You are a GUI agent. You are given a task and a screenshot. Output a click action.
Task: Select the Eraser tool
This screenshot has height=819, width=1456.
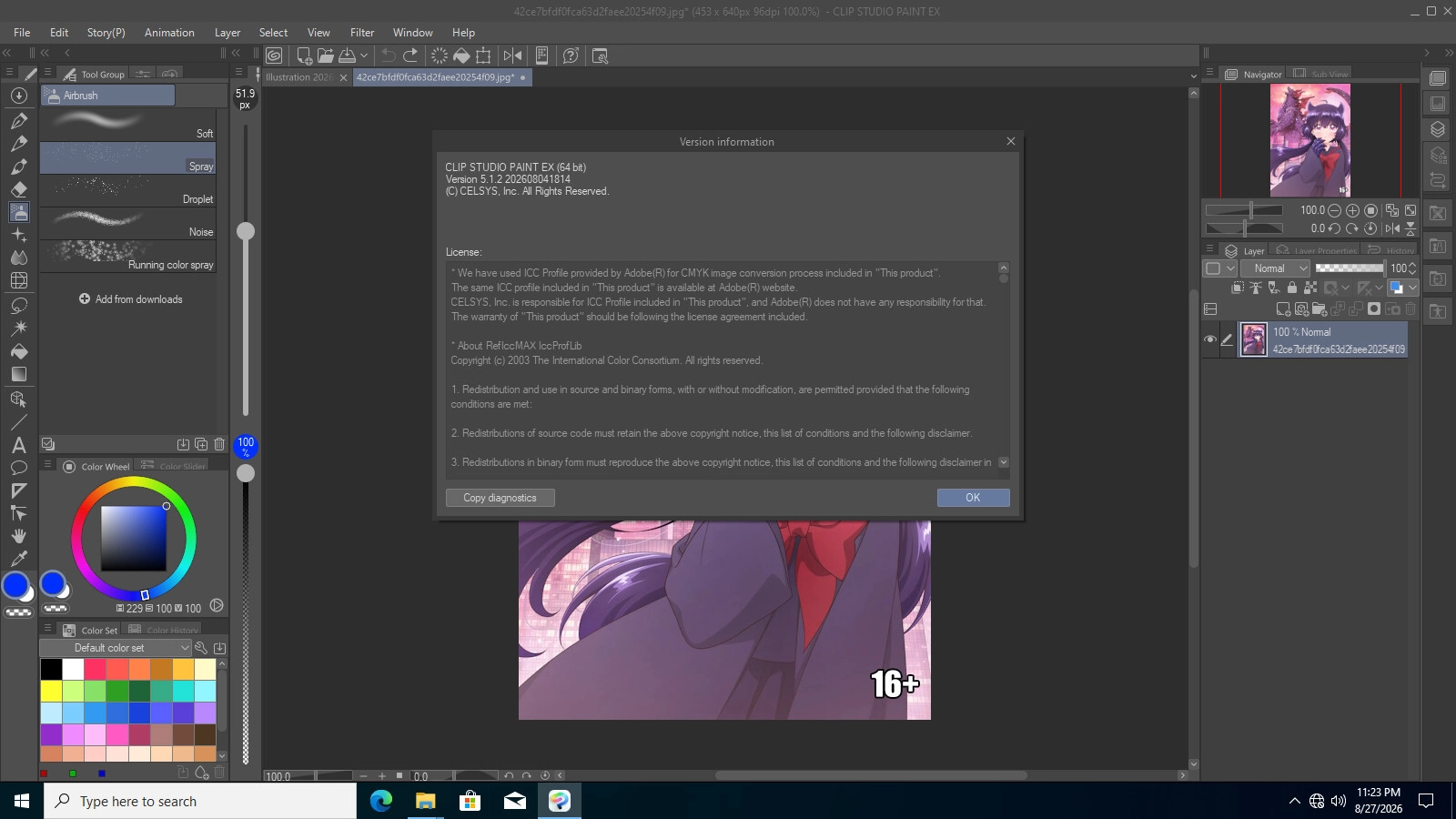[18, 189]
